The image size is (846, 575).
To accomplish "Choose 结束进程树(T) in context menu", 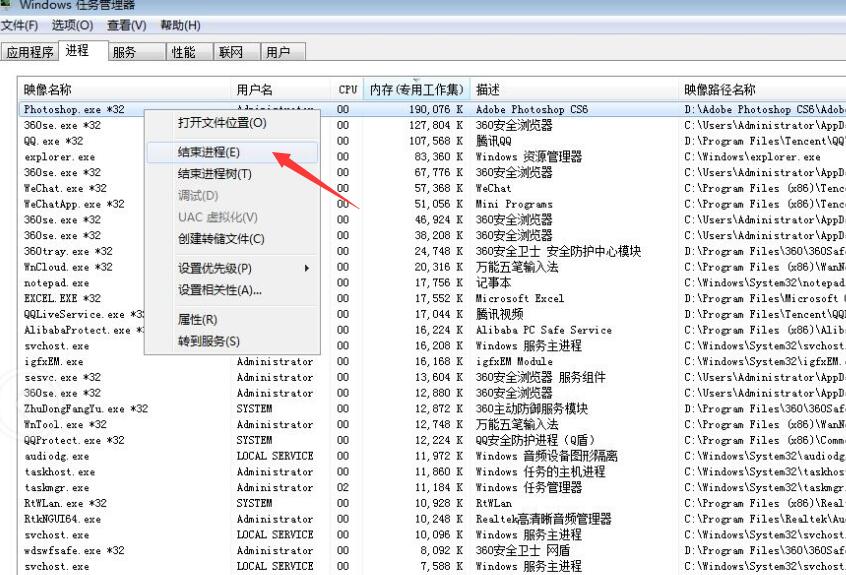I will click(233, 174).
